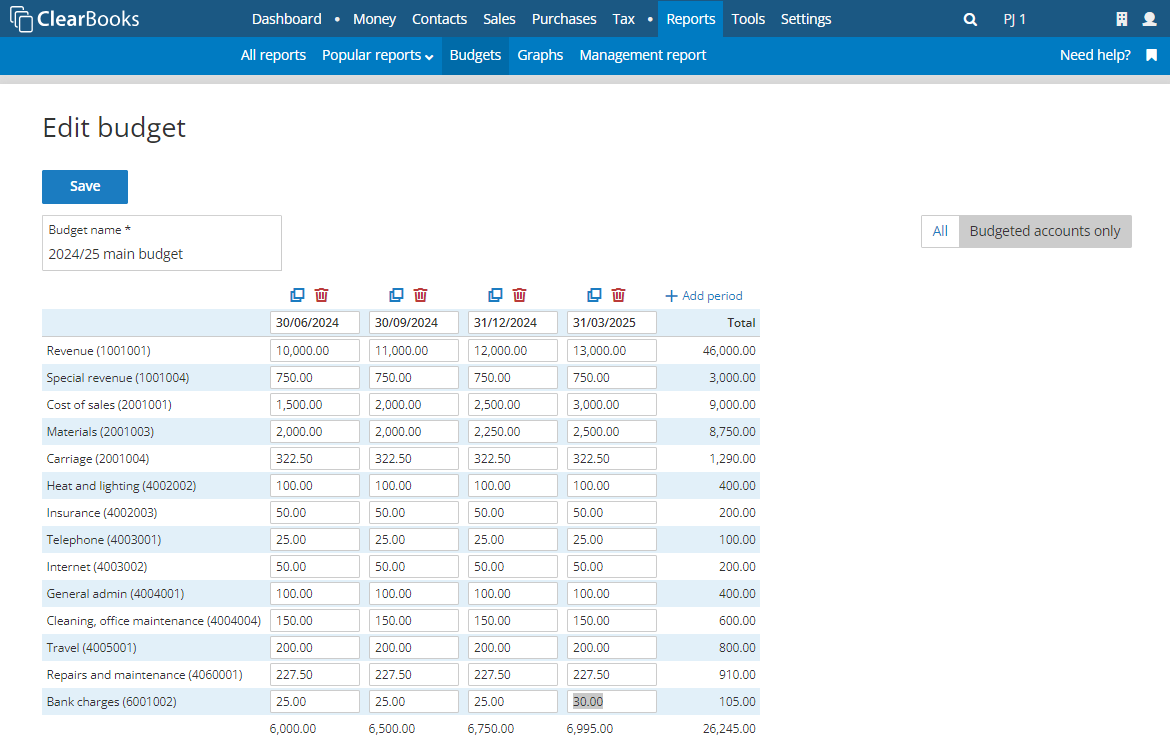Copy the 31/12/2024 period column

point(495,295)
